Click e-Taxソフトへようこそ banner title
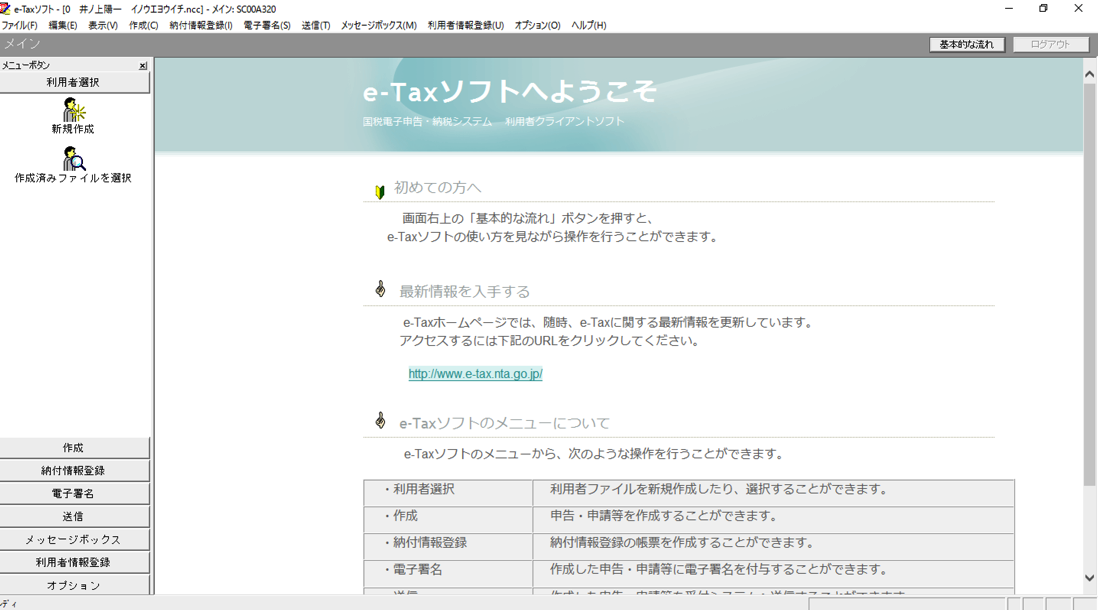 pyautogui.click(x=510, y=92)
